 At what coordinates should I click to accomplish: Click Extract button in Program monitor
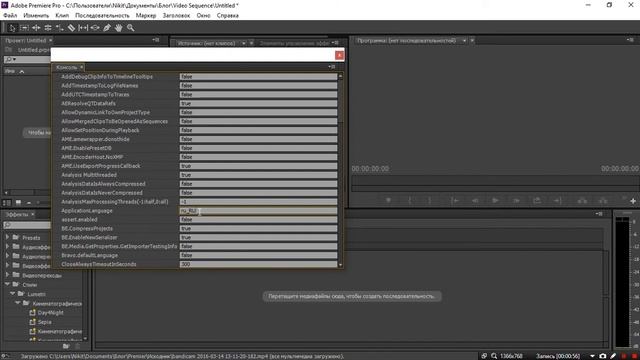point(603,200)
